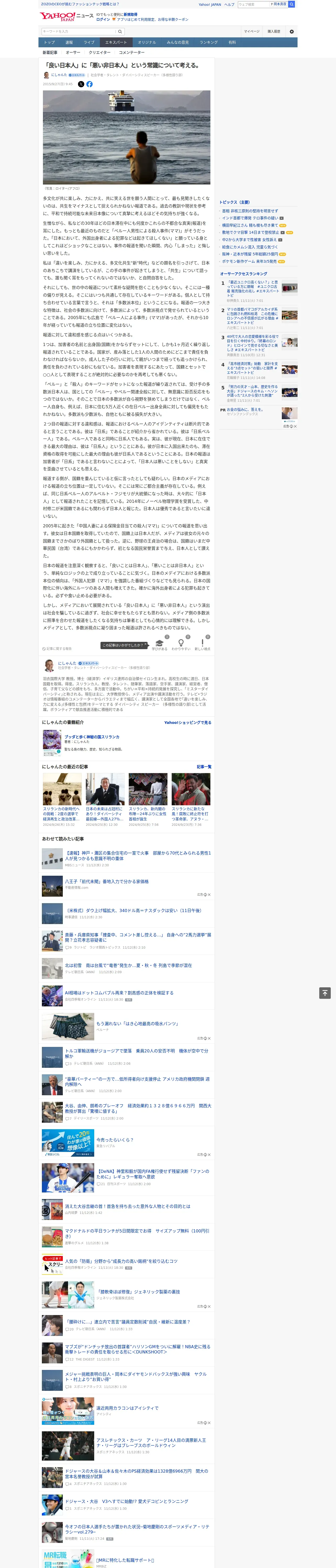Click the back-to-top arrow button
The height and width of the screenshot is (1568, 336).
pyautogui.click(x=325, y=993)
